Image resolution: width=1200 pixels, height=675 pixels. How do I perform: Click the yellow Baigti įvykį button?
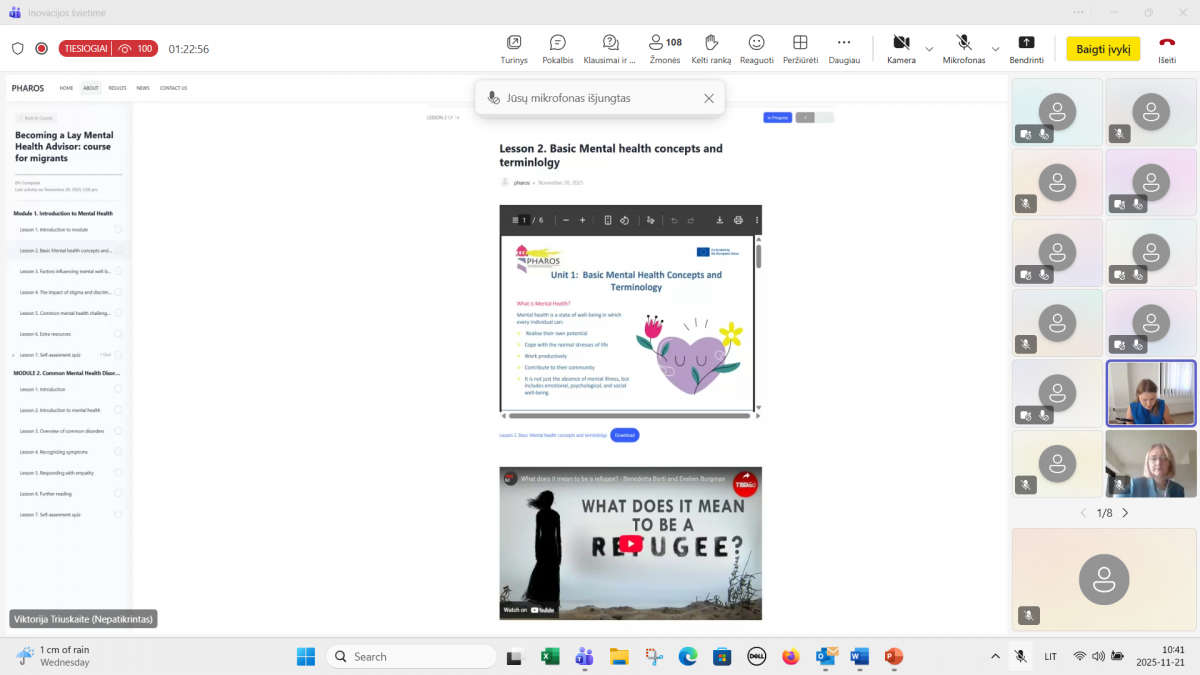click(x=1103, y=48)
